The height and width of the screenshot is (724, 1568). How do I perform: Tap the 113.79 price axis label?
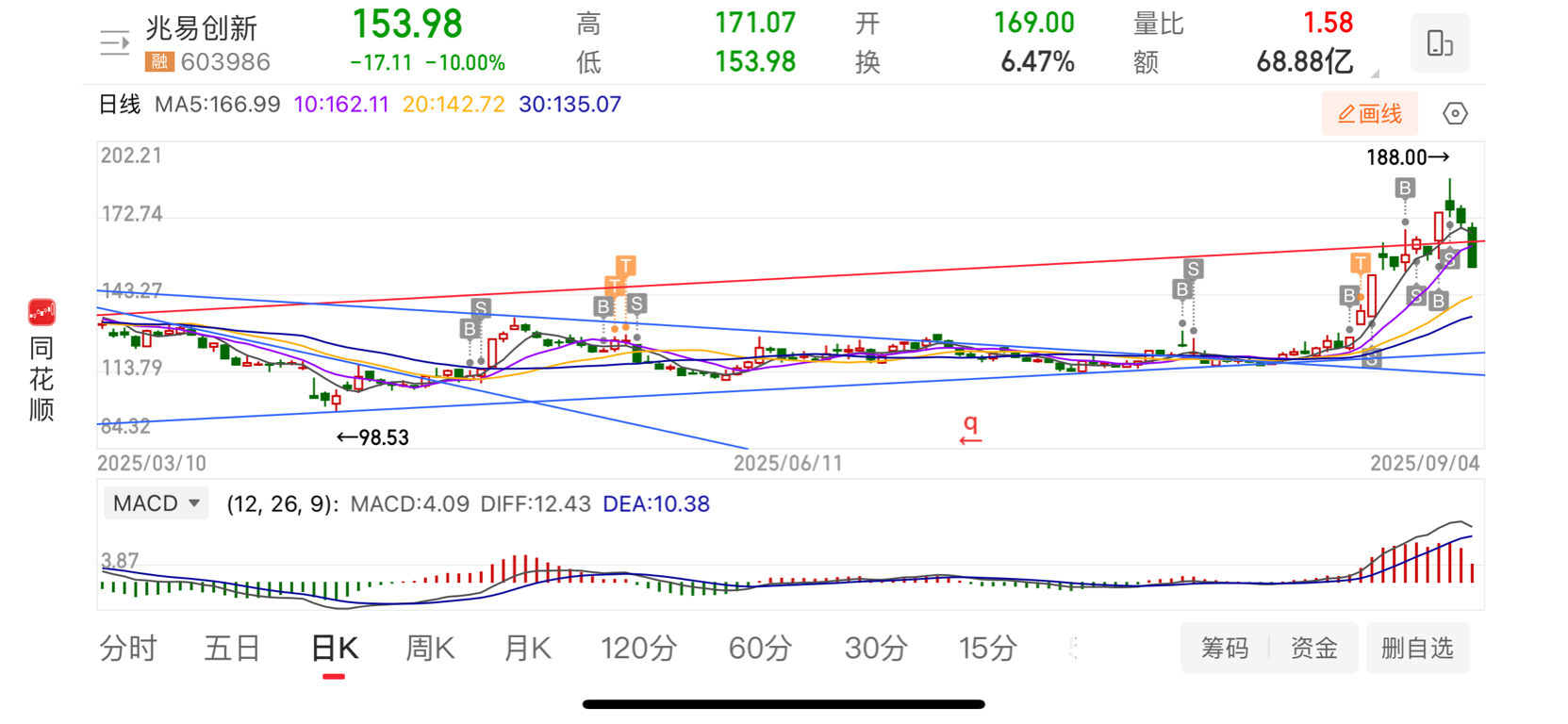click(132, 368)
